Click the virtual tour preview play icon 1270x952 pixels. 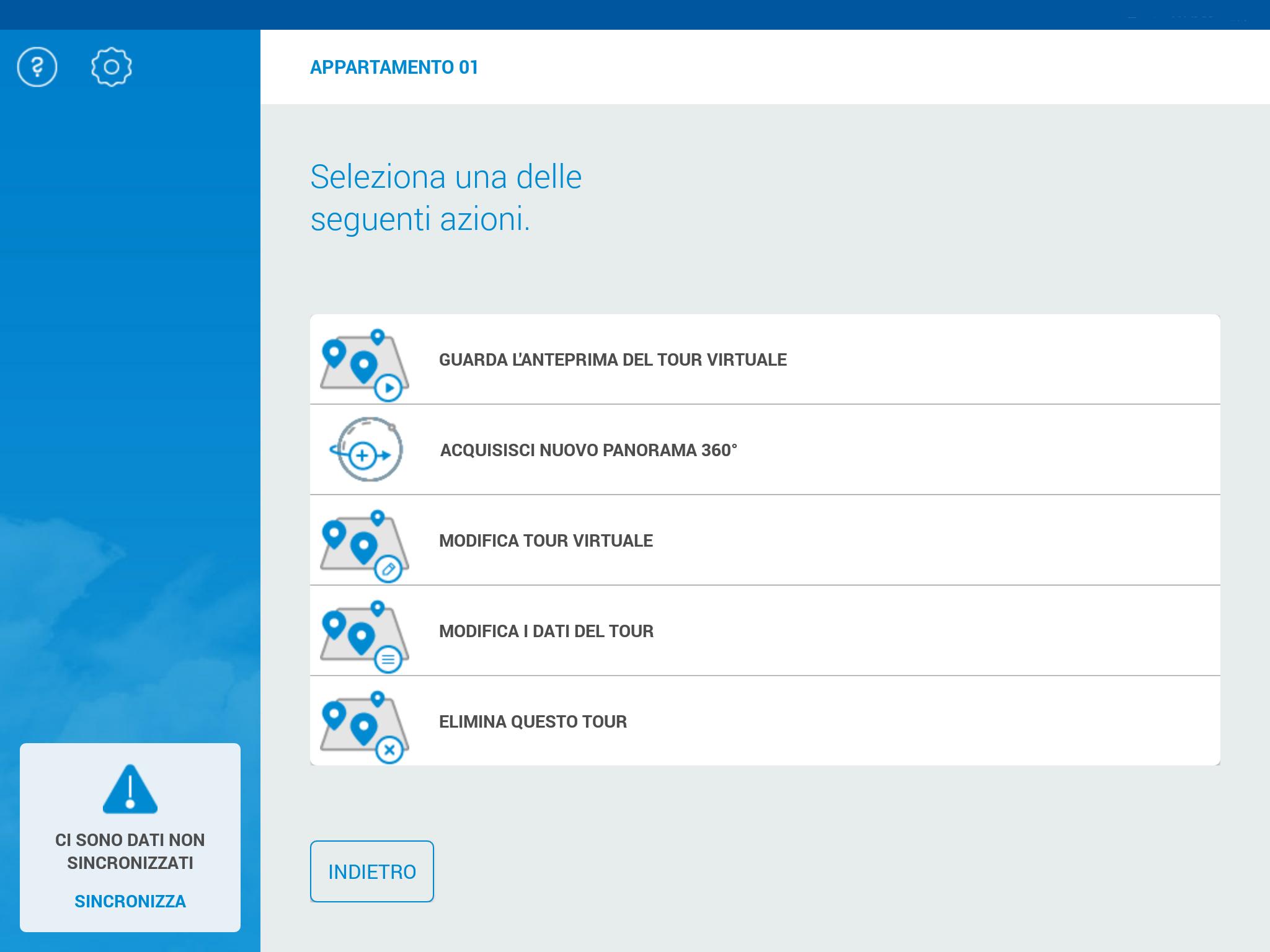point(364,366)
